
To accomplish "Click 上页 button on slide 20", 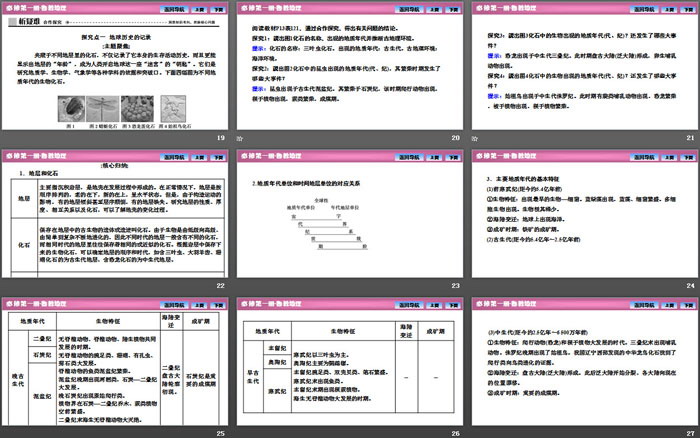I will (430, 6).
